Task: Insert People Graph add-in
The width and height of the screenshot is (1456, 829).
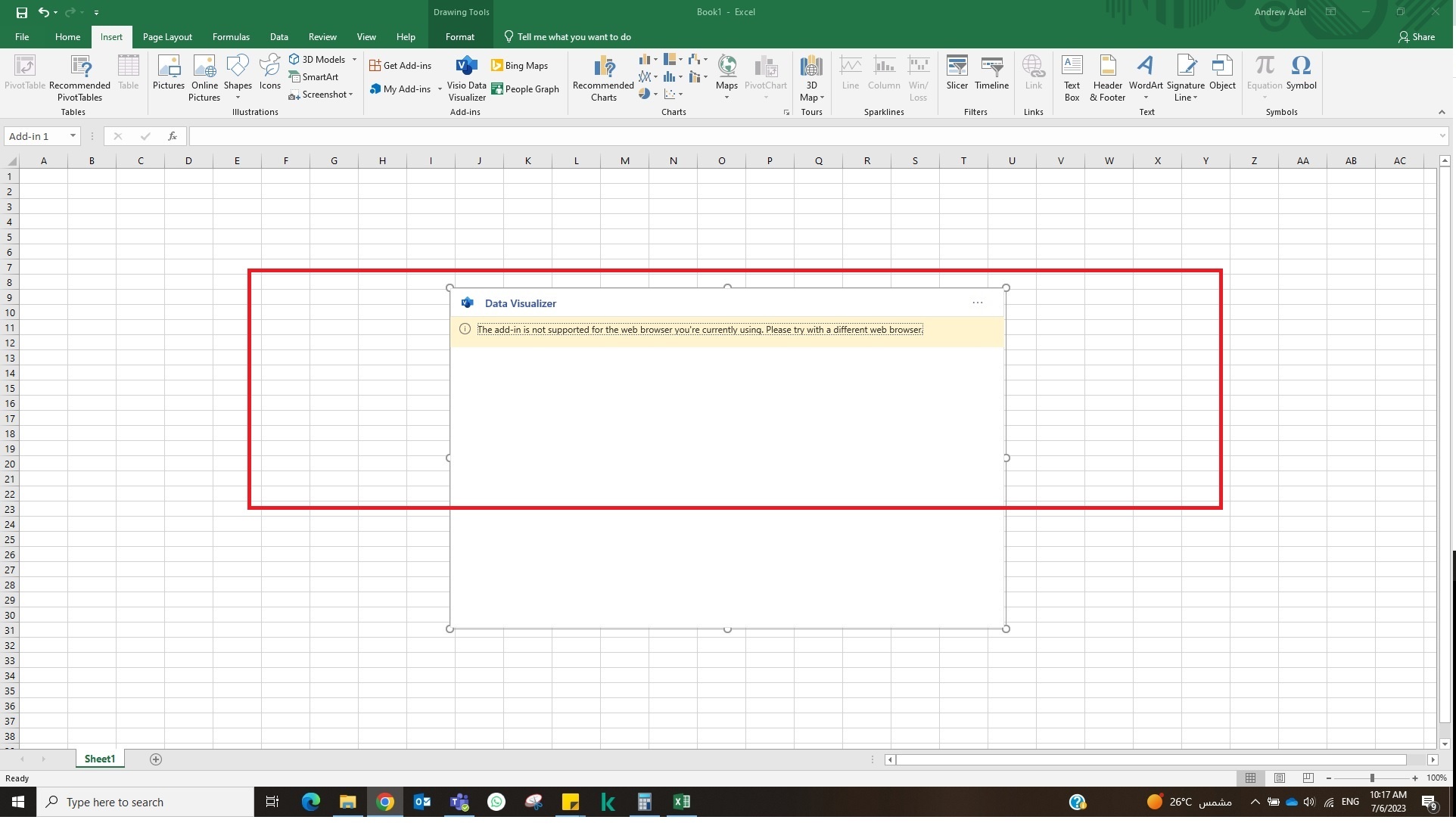Action: point(524,89)
